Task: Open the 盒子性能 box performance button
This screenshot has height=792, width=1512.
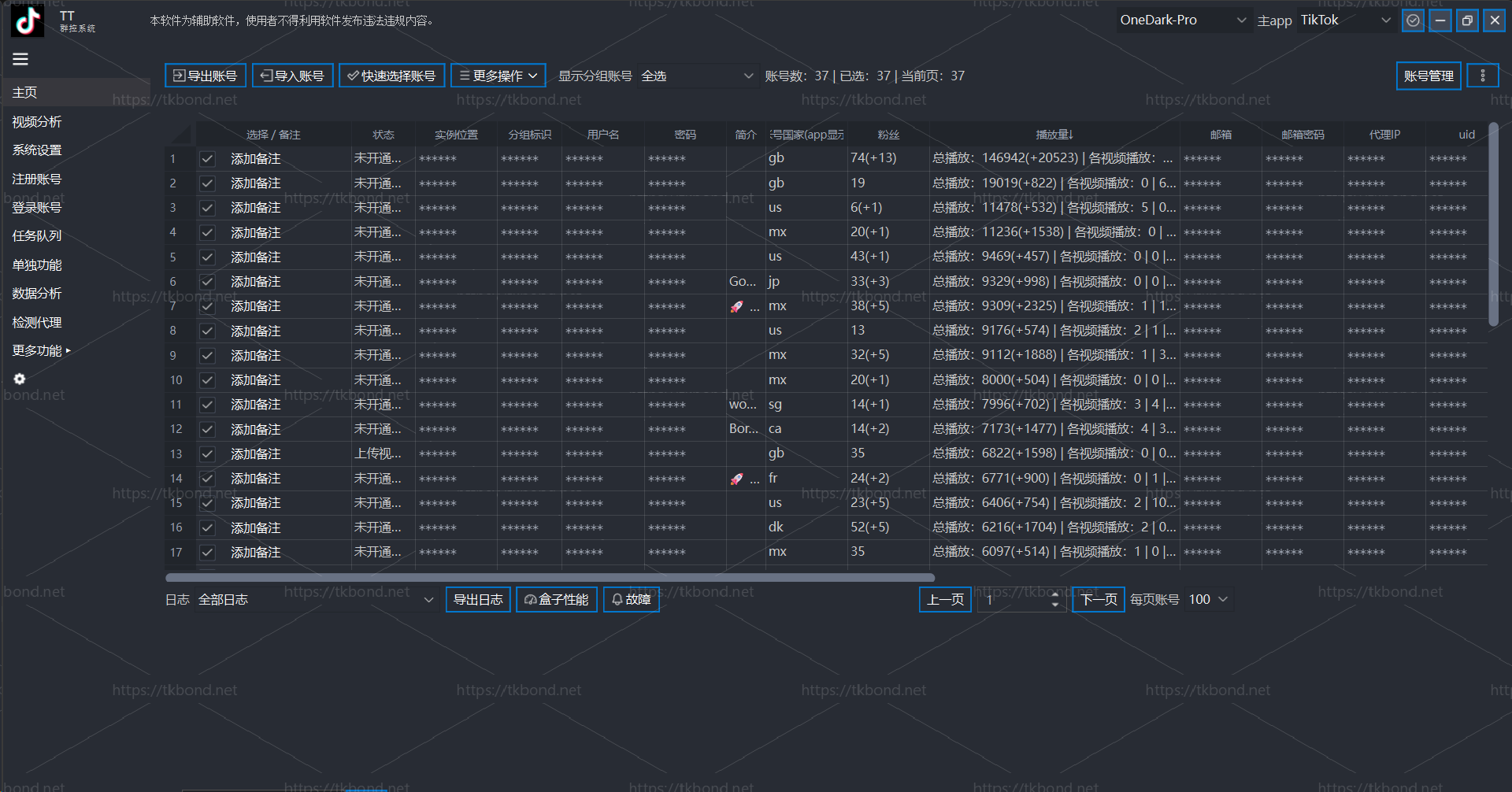Action: point(557,600)
